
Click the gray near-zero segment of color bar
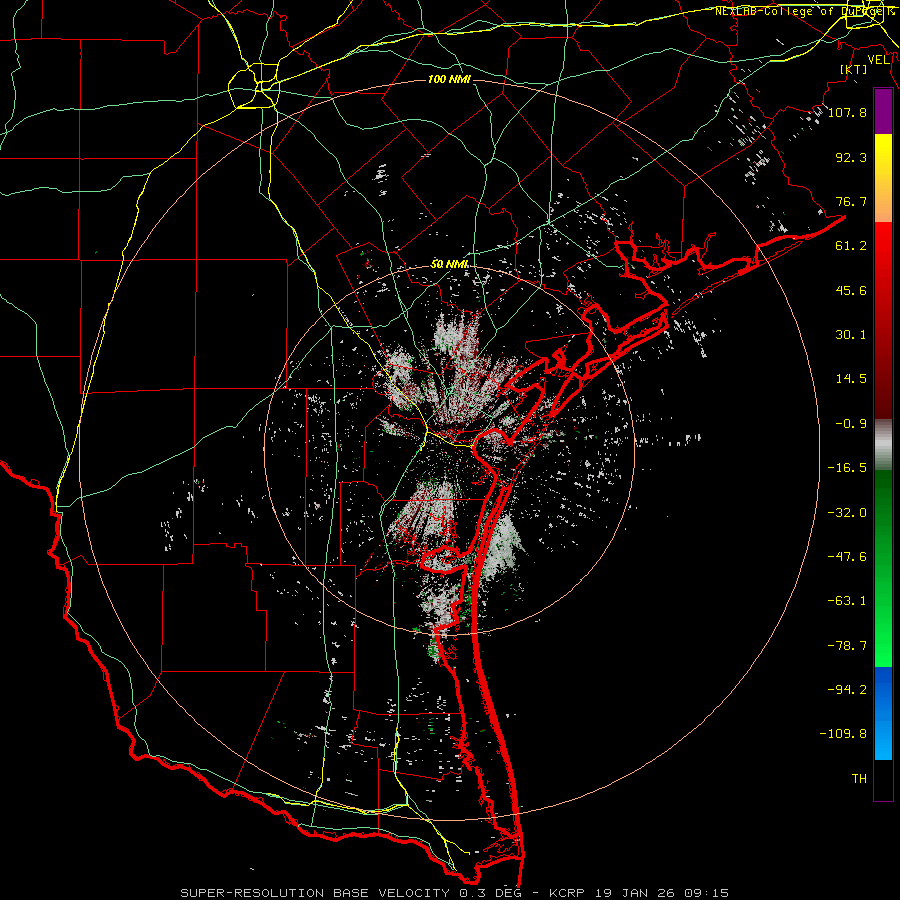(x=883, y=444)
